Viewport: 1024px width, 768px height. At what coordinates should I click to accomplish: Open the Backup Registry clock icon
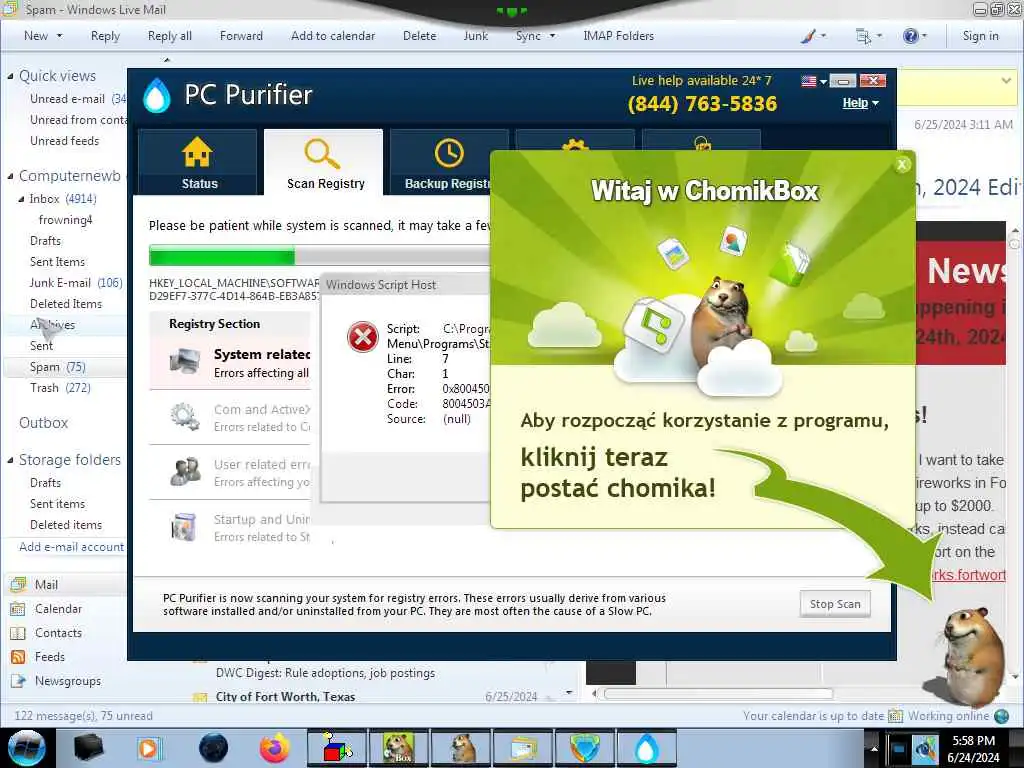449,153
